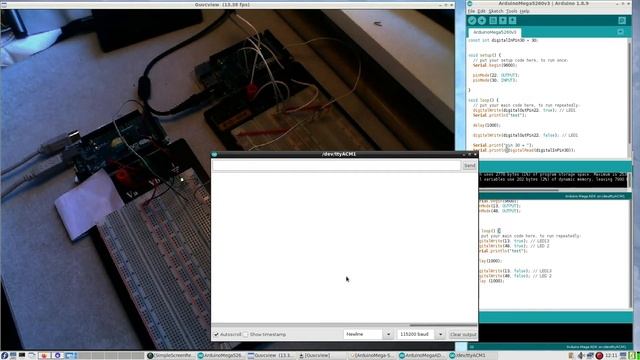Open the Serial Monitor magnifier icon
The width and height of the screenshot is (640, 360).
click(622, 20)
